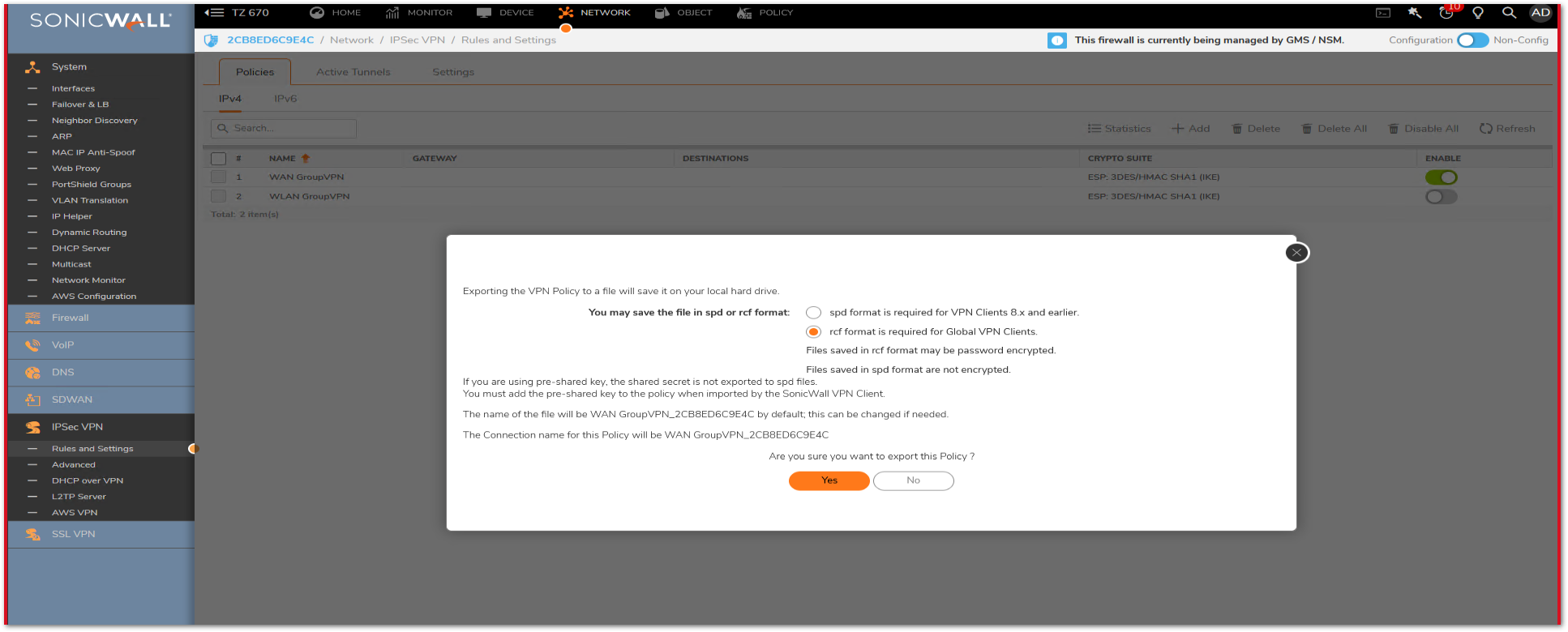
Task: Click the magnifier search icon in header
Action: click(1509, 13)
